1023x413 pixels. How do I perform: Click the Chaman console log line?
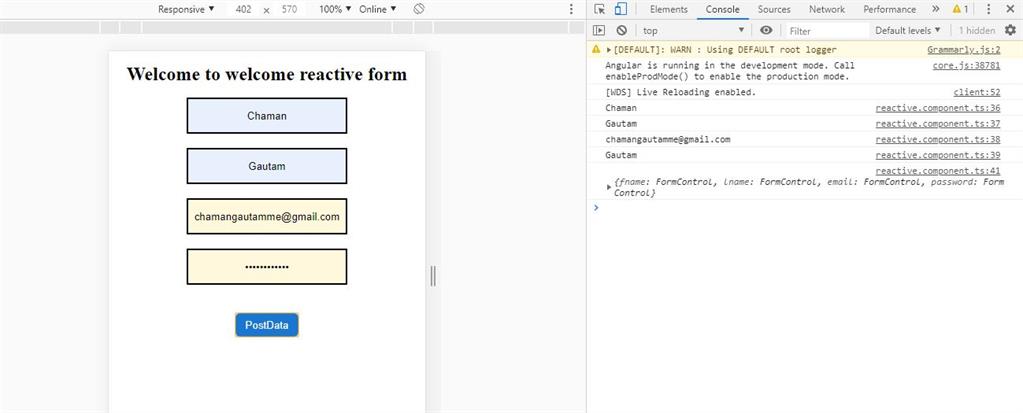621,108
